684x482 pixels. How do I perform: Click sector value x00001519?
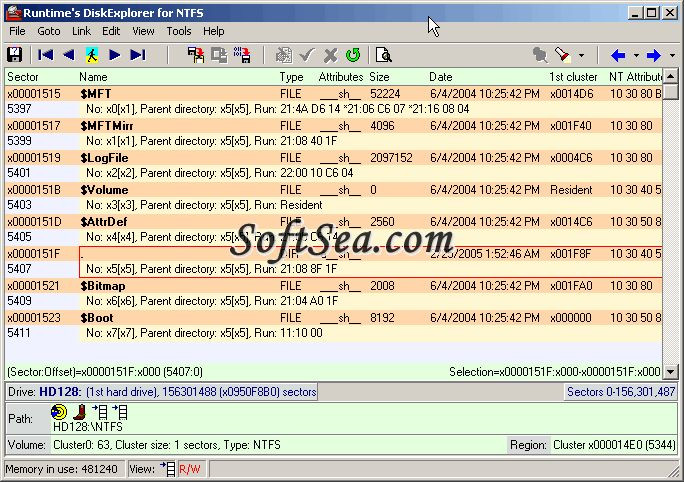[34, 158]
